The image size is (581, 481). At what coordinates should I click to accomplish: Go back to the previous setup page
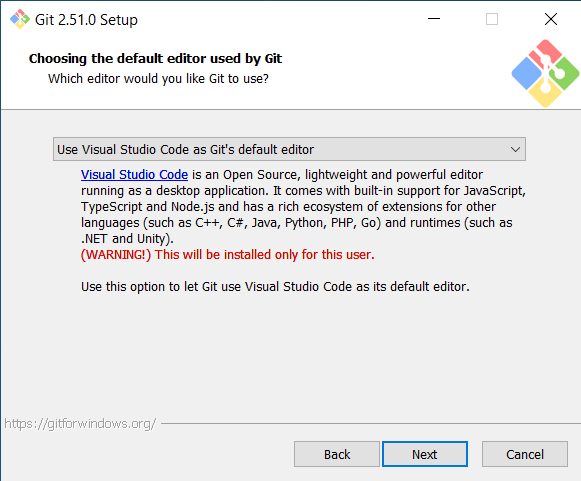336,454
